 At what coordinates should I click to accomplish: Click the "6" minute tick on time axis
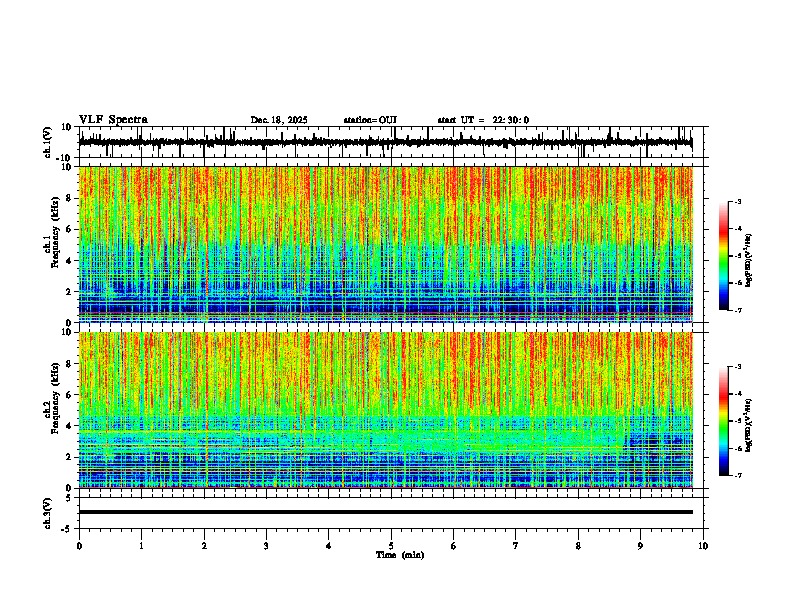point(454,546)
